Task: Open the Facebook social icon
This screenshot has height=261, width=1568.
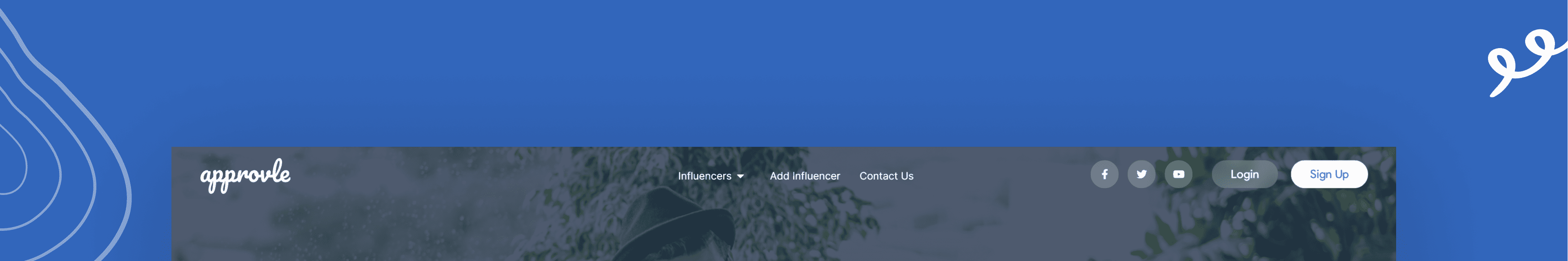Action: point(1104,175)
